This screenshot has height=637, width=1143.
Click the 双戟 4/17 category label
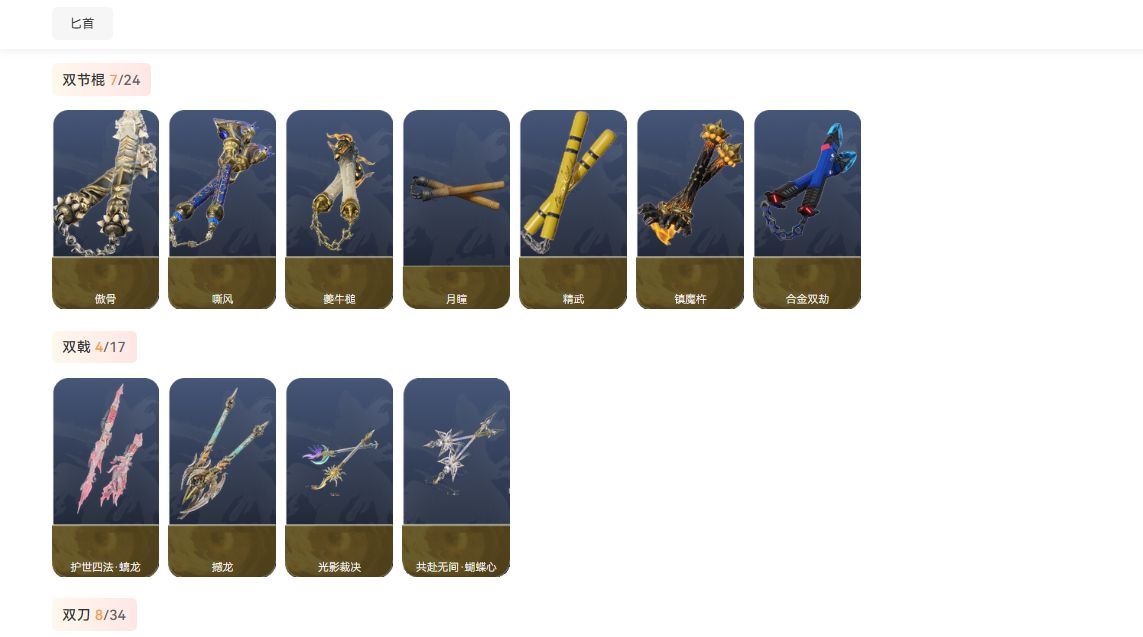[94, 347]
